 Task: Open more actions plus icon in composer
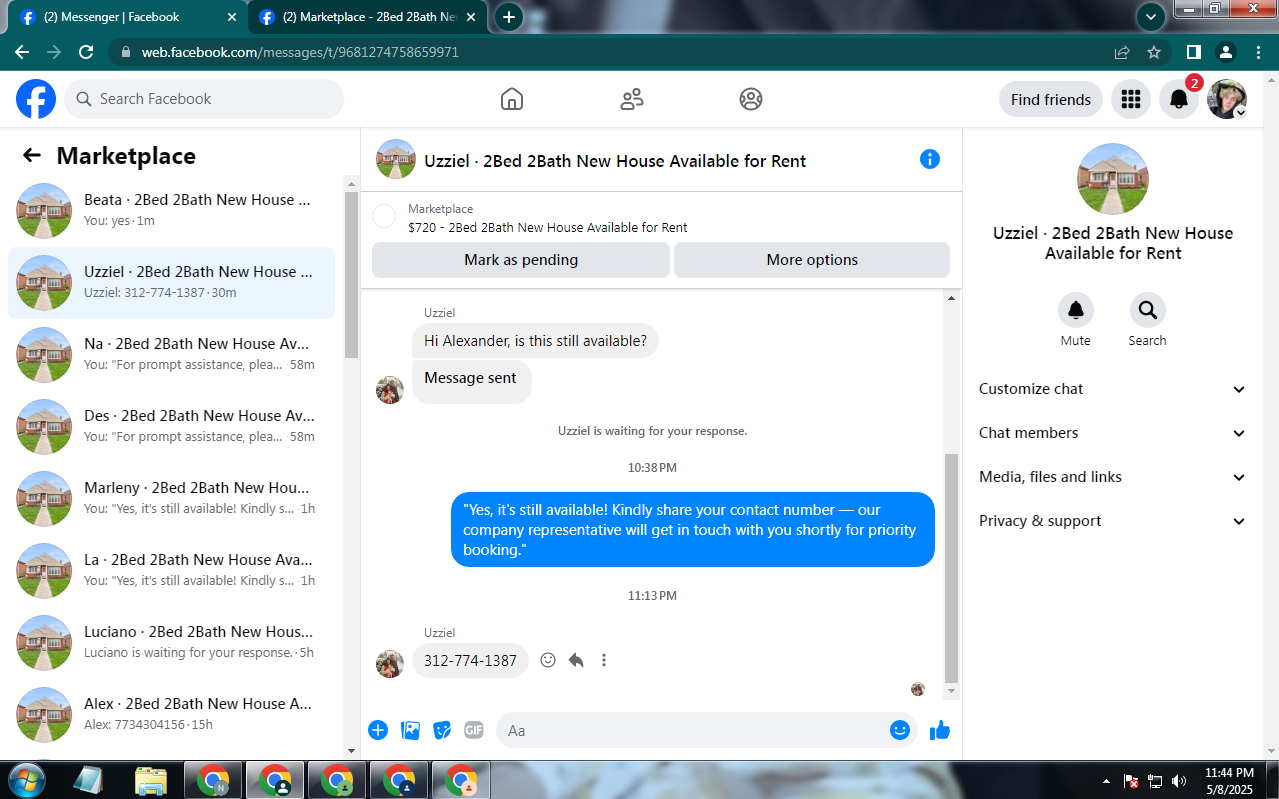(378, 730)
